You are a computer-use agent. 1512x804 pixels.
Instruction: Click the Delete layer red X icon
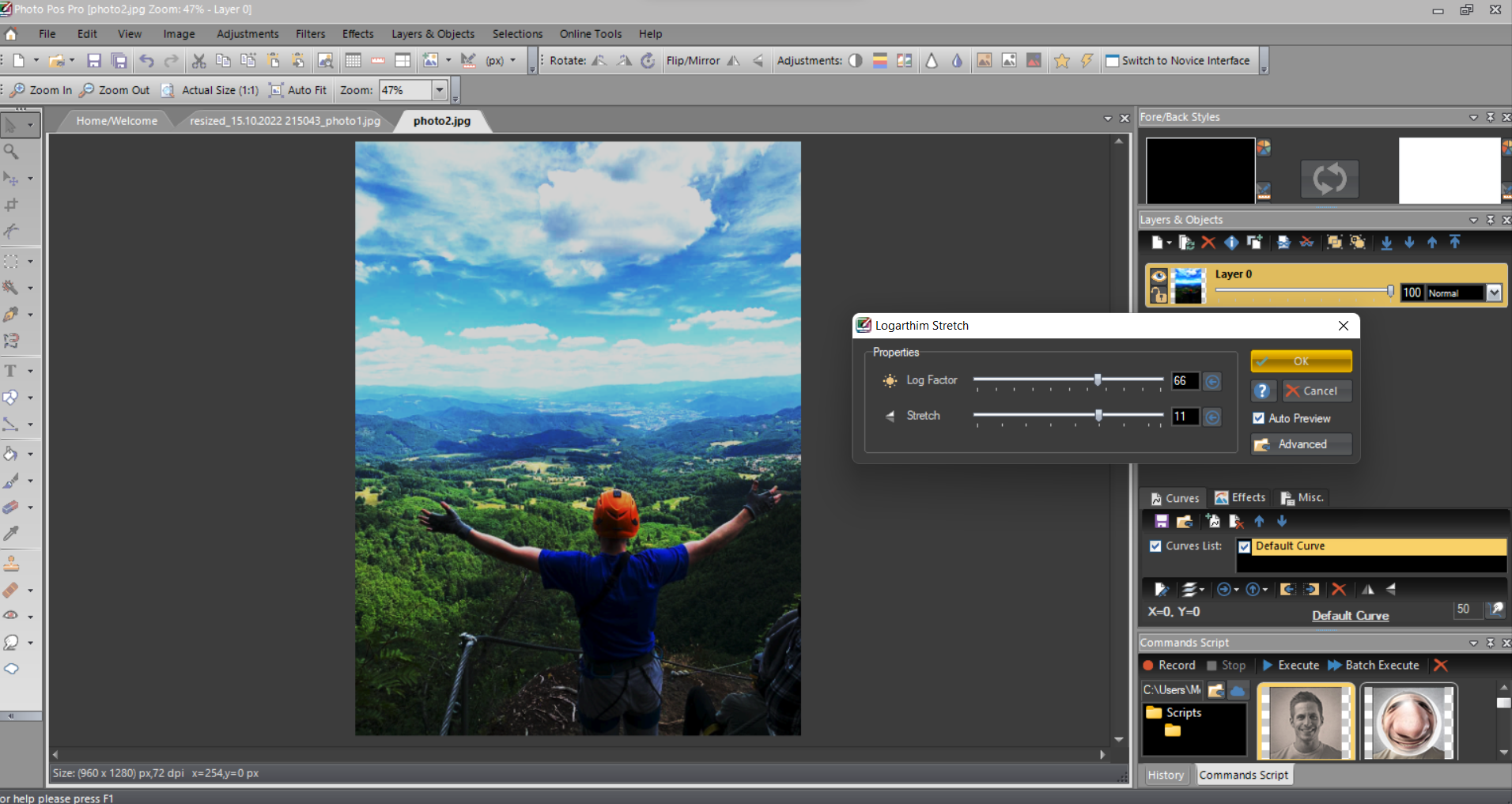(x=1208, y=243)
